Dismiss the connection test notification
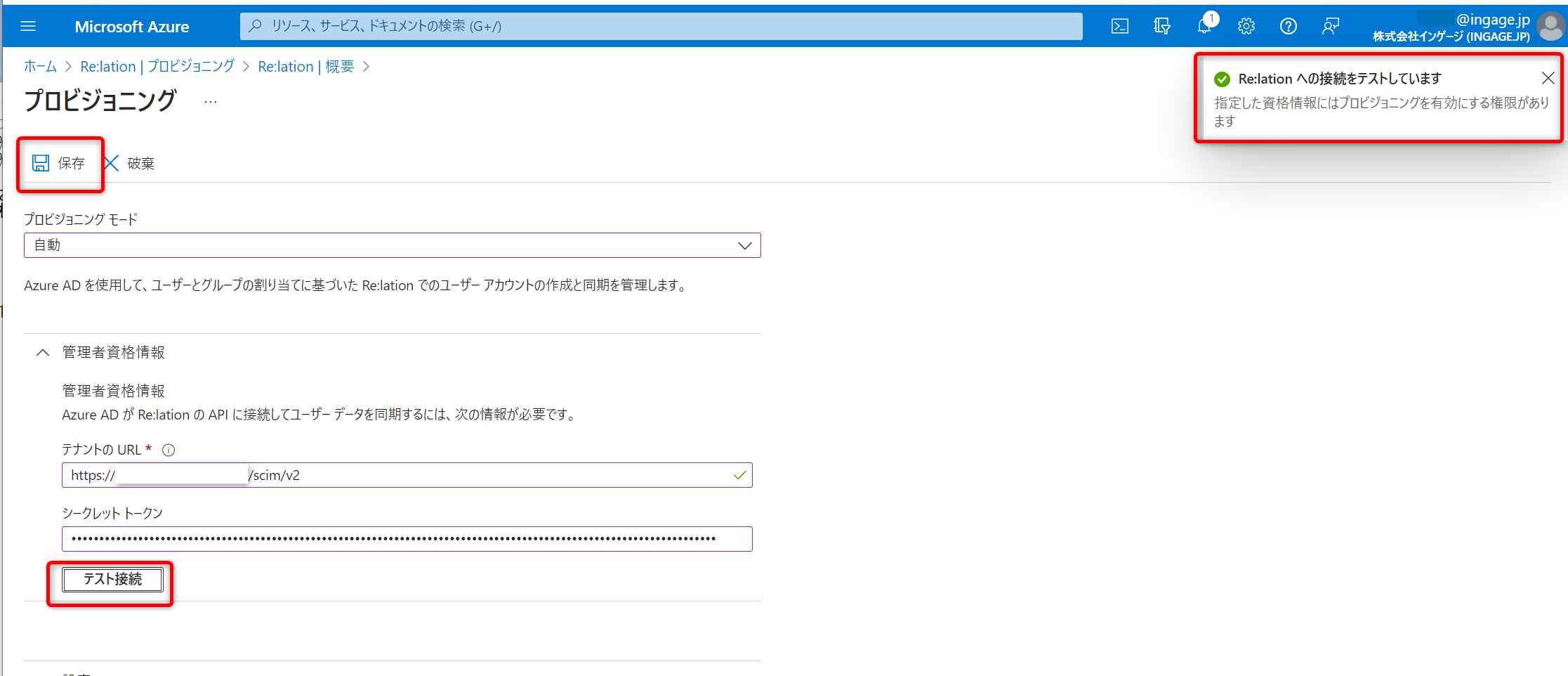The height and width of the screenshot is (676, 1568). point(1548,78)
